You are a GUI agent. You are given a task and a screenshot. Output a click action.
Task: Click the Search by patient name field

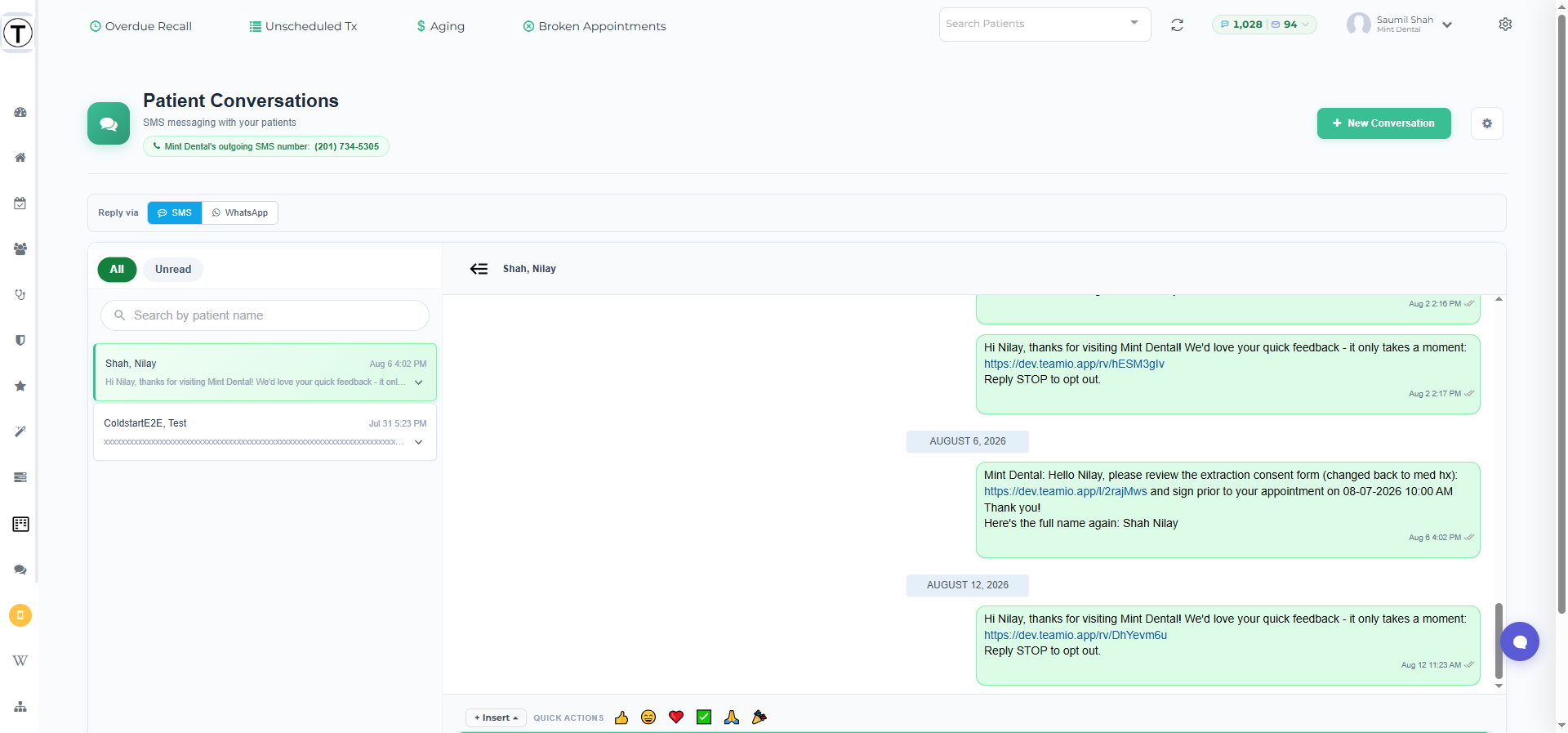(265, 315)
